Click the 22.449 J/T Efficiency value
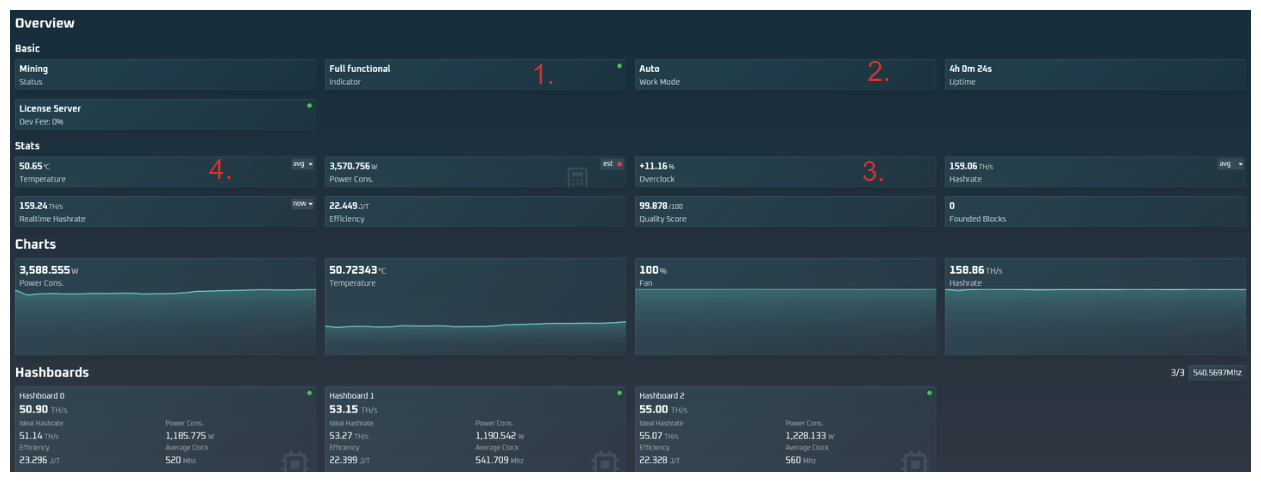1261x482 pixels. [x=347, y=205]
